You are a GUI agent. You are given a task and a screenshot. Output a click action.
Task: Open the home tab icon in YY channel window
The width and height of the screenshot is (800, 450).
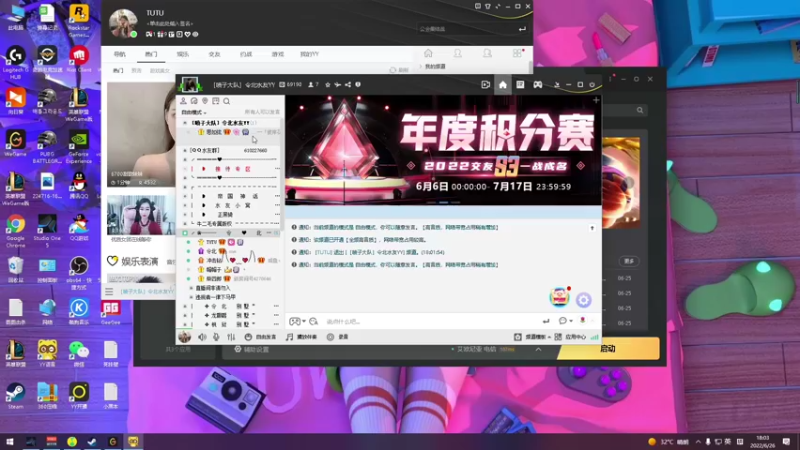click(x=503, y=85)
